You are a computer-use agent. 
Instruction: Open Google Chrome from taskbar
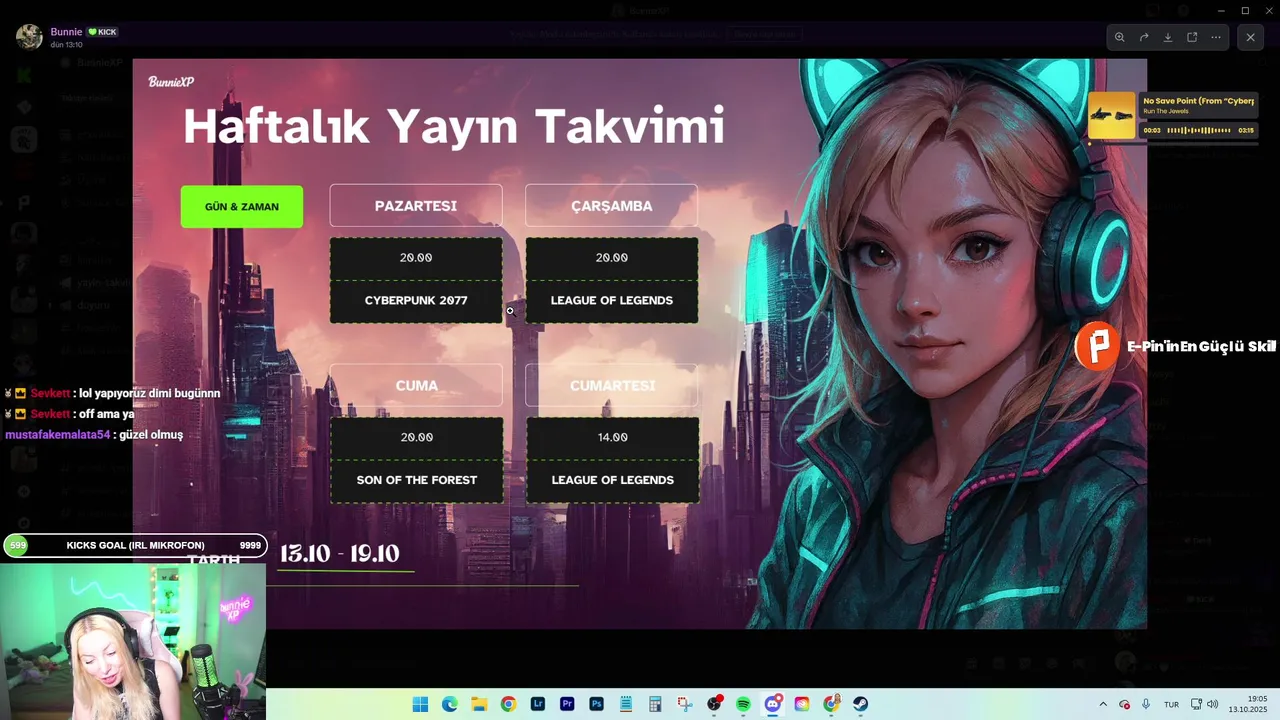tap(508, 704)
